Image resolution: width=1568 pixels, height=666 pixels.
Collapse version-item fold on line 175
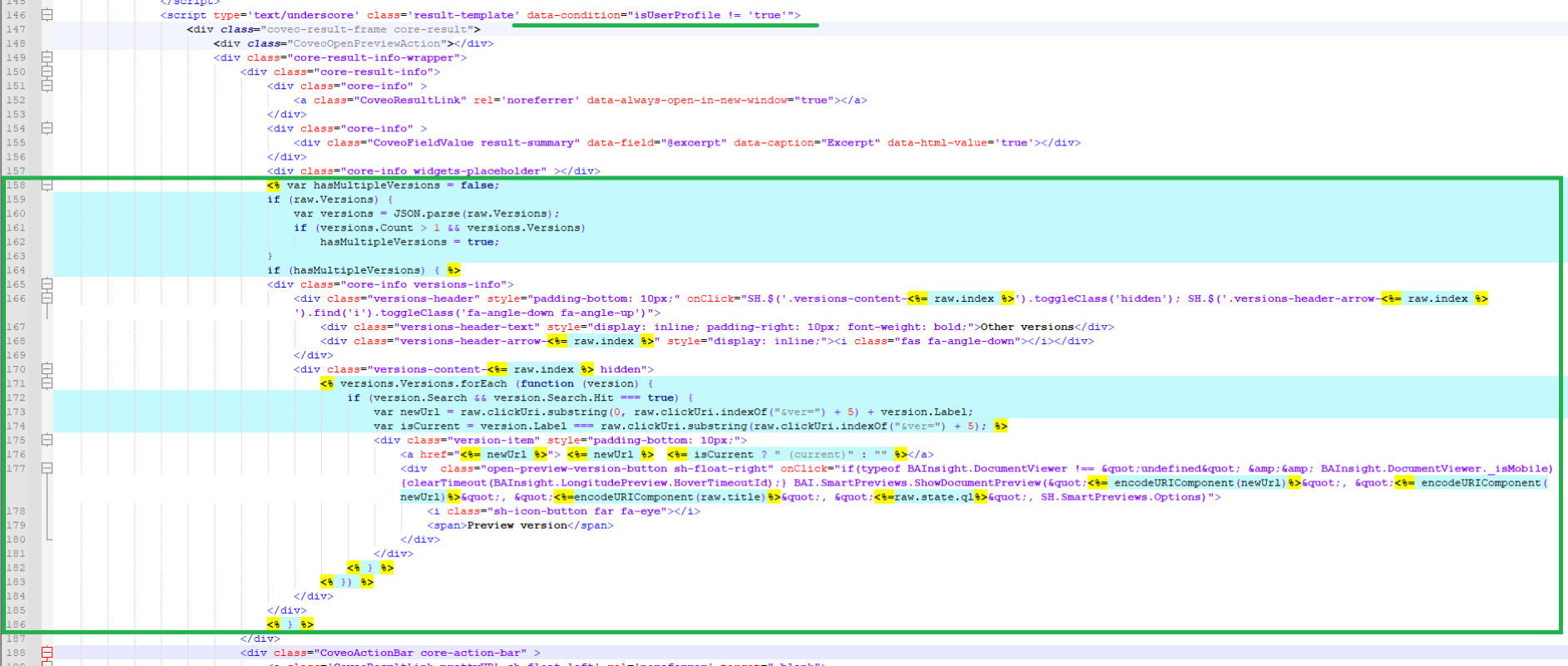click(x=47, y=440)
